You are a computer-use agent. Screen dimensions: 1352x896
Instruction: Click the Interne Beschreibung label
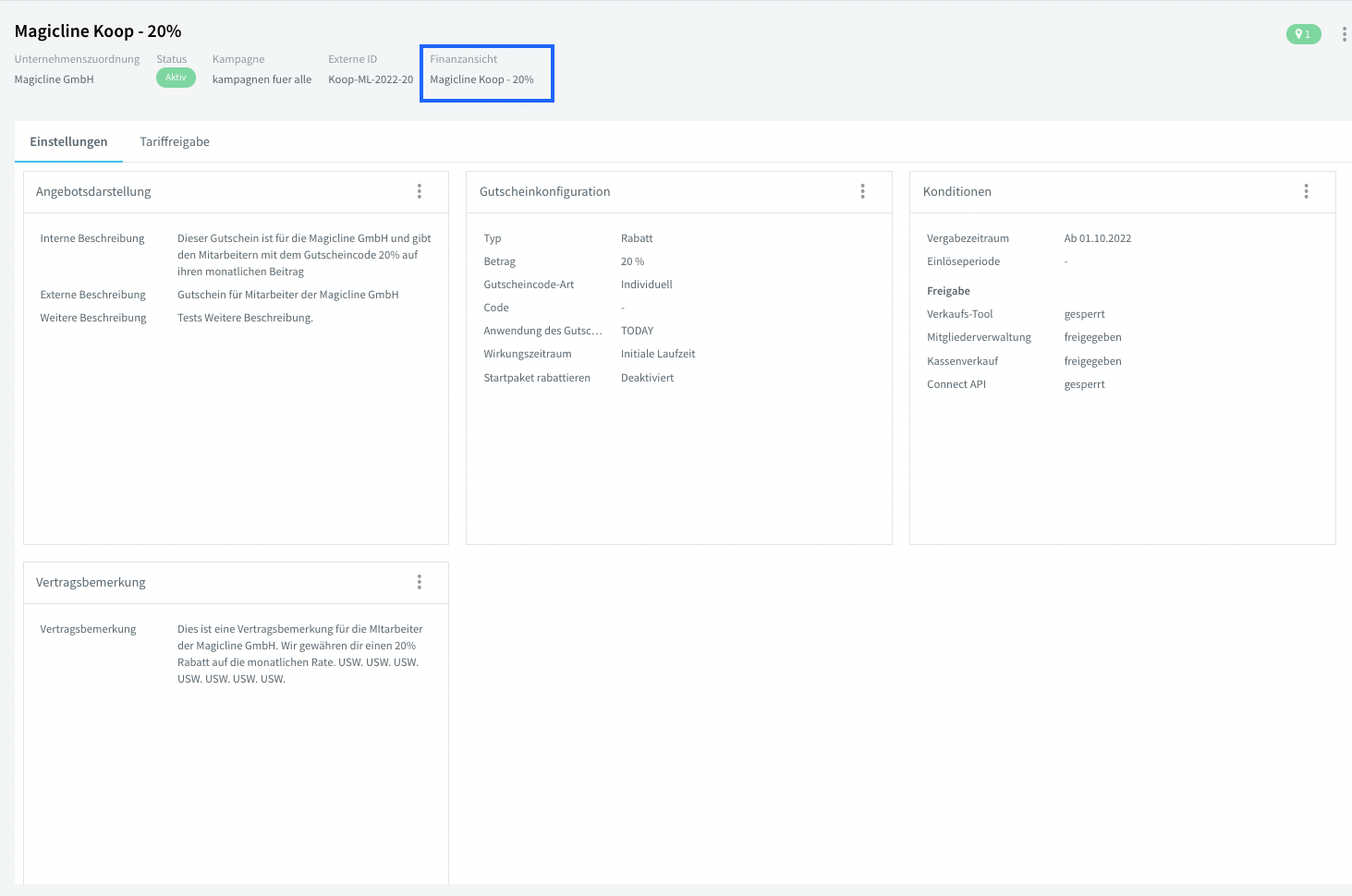pyautogui.click(x=92, y=238)
